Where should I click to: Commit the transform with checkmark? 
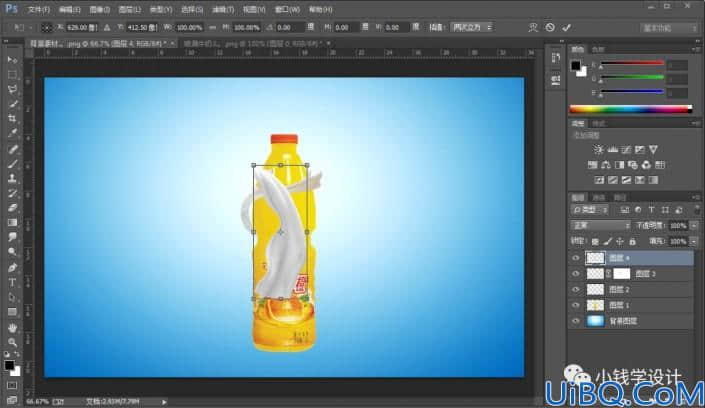coord(567,27)
